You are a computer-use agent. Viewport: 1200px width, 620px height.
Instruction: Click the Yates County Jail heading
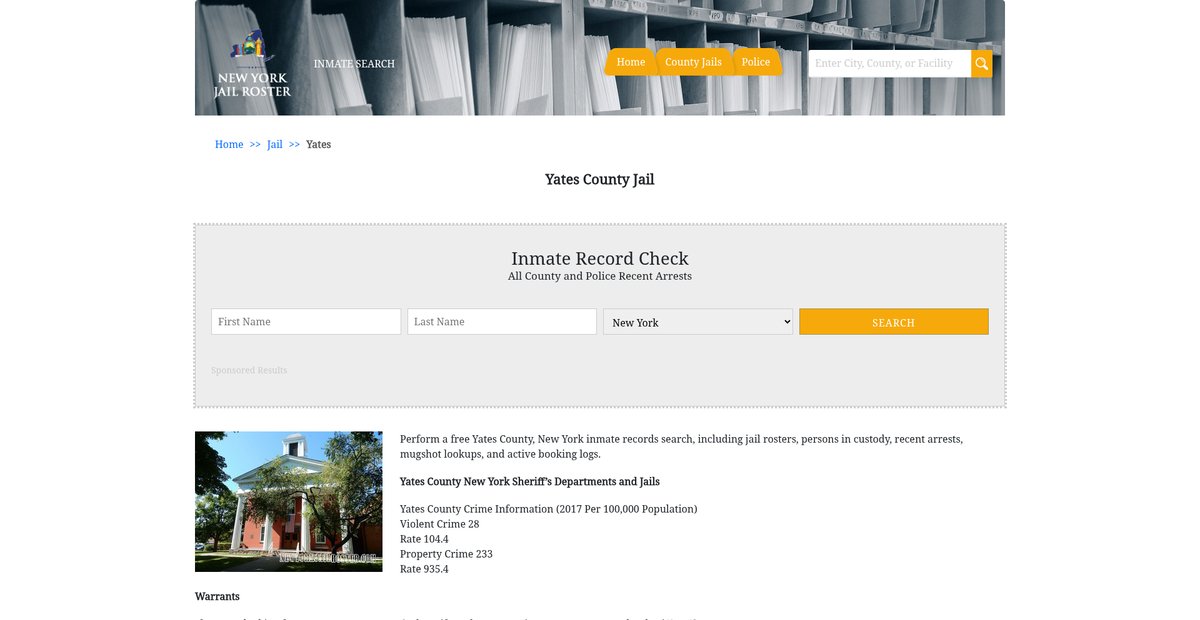600,180
